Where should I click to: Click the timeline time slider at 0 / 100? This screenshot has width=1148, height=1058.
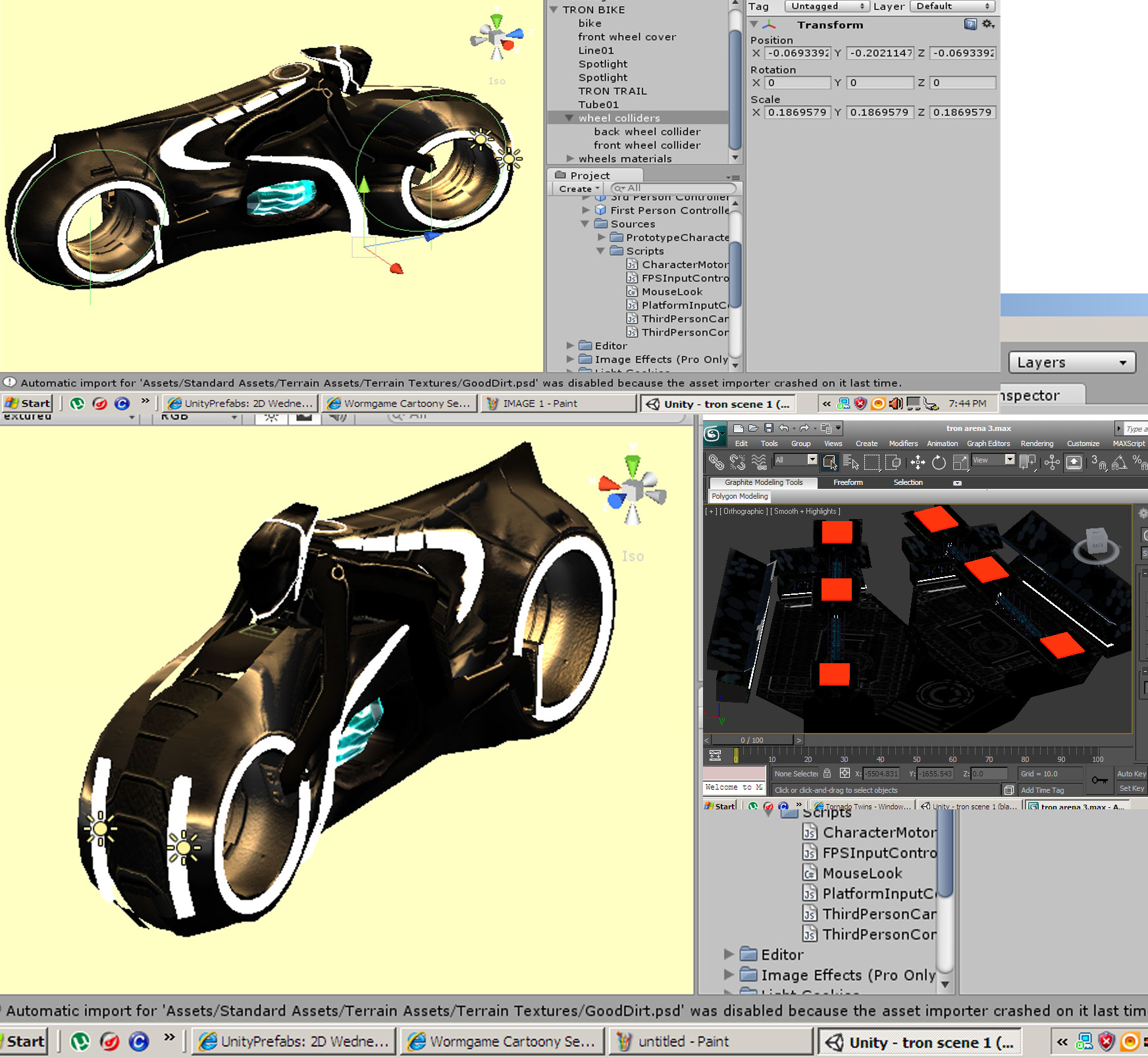[x=752, y=740]
